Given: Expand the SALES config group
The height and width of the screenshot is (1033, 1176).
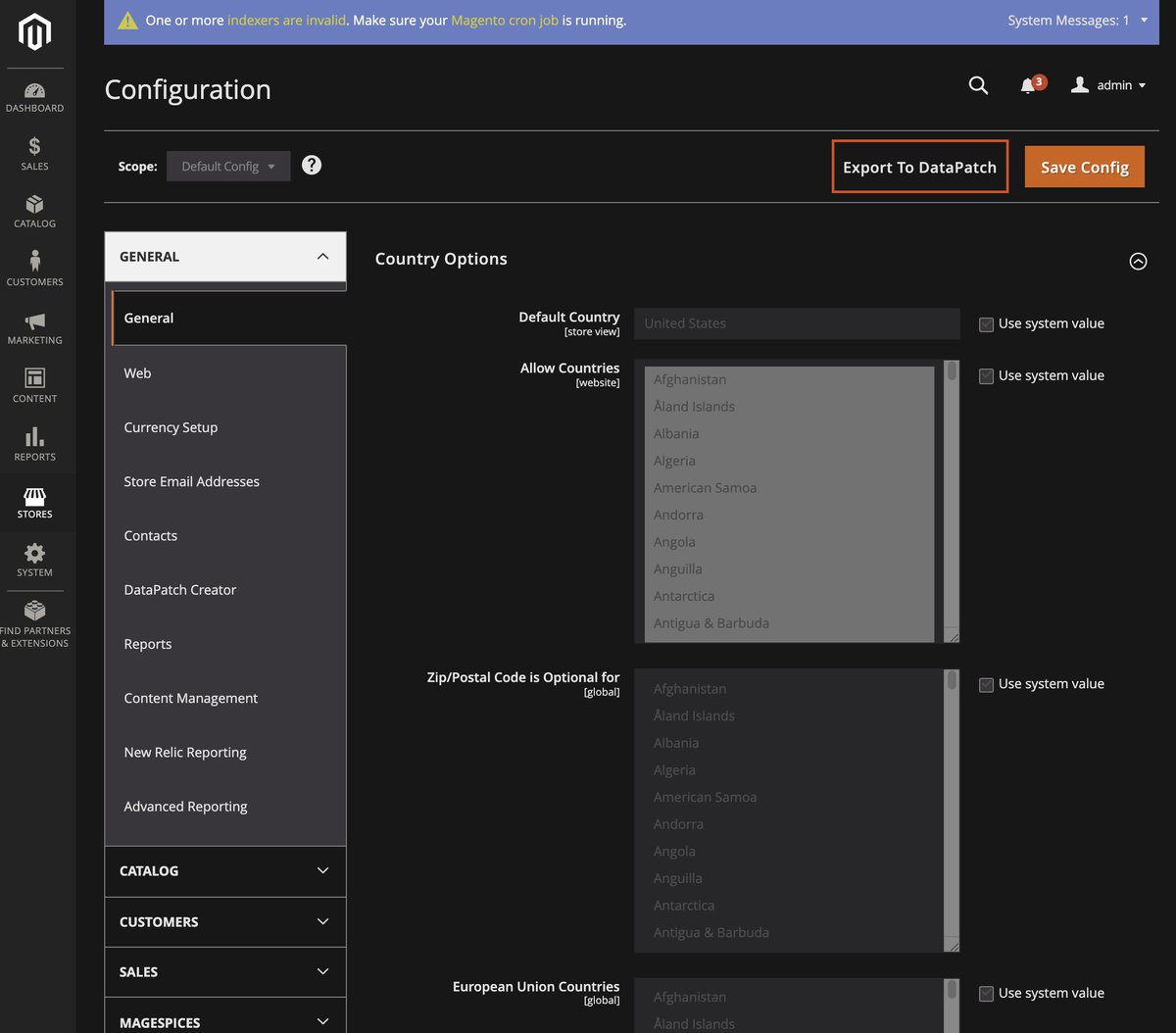Looking at the screenshot, I should pyautogui.click(x=225, y=971).
